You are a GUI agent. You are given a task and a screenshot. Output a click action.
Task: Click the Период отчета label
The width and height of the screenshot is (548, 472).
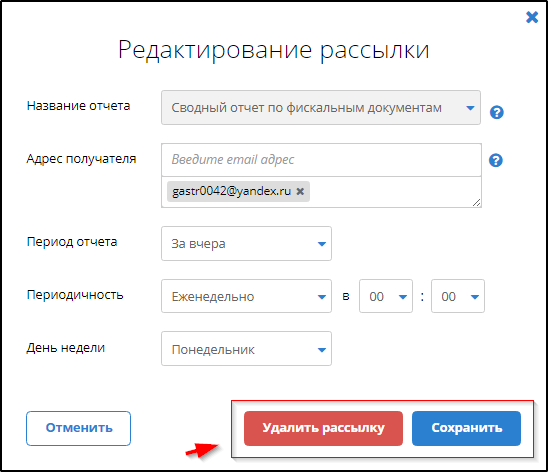coord(72,242)
